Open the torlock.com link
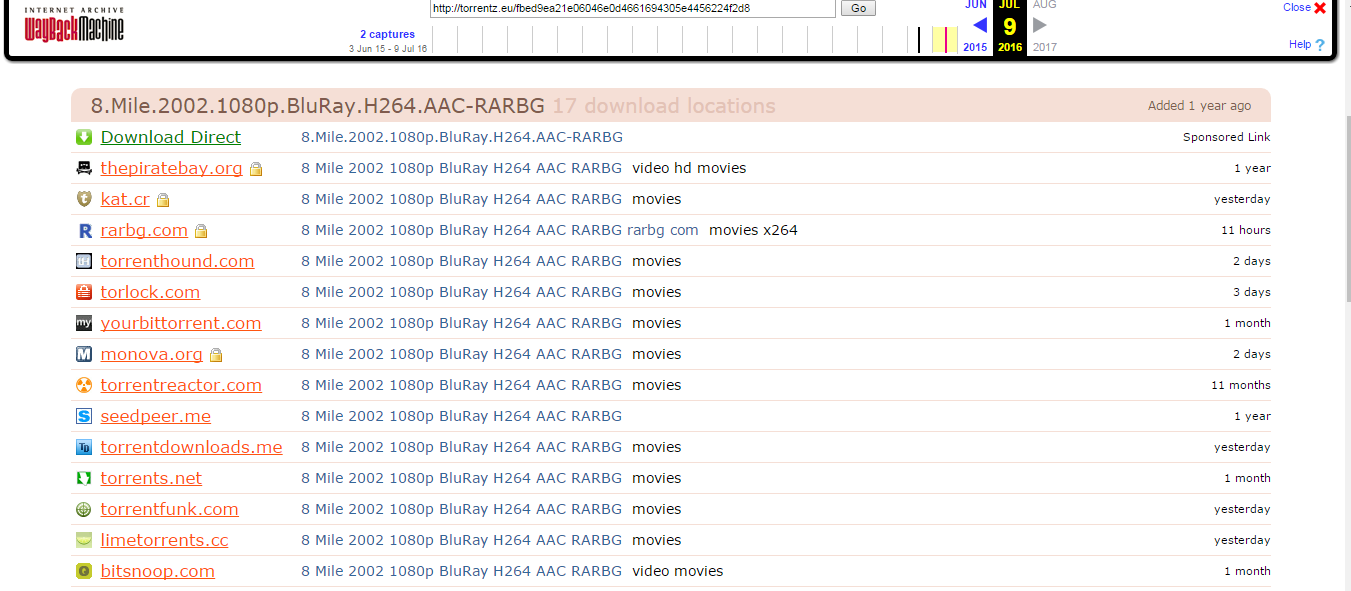This screenshot has width=1351, height=591. tap(150, 292)
